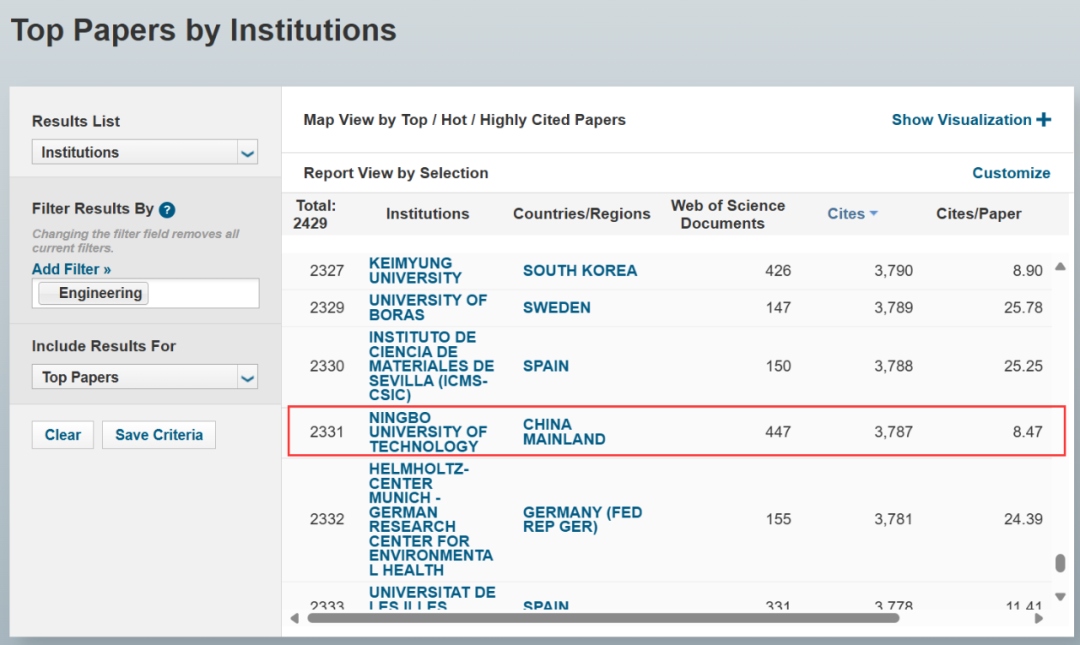Sort by the Cites column header

[846, 214]
